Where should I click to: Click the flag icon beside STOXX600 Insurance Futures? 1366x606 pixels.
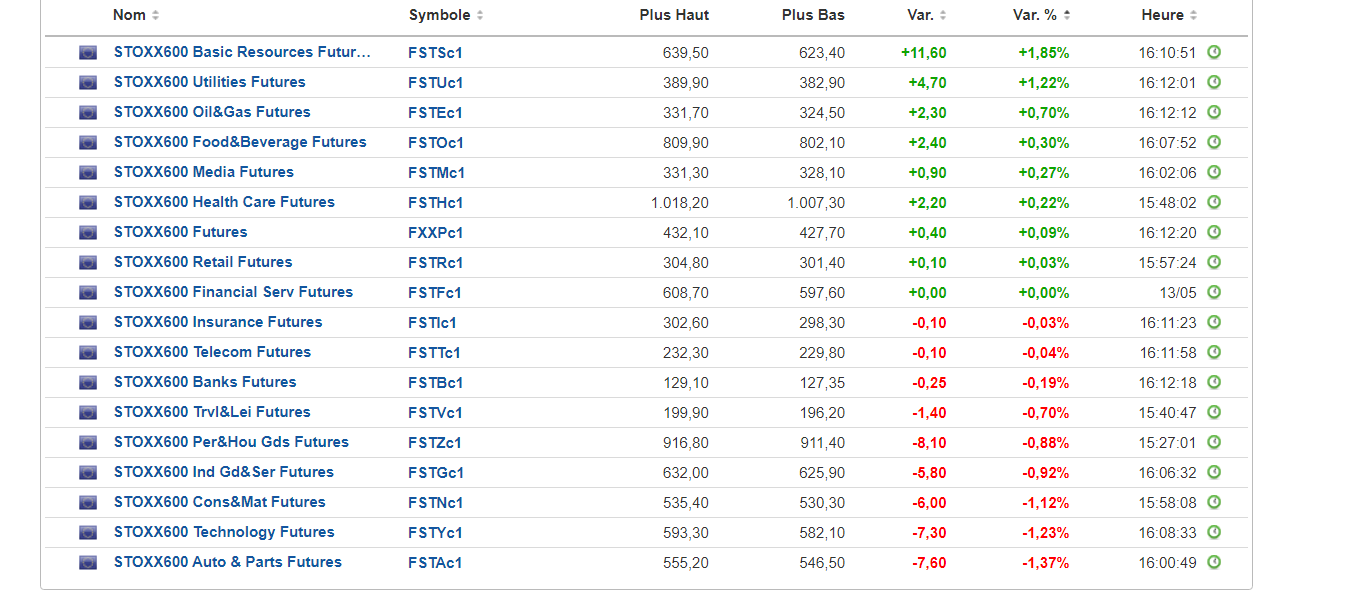[88, 323]
